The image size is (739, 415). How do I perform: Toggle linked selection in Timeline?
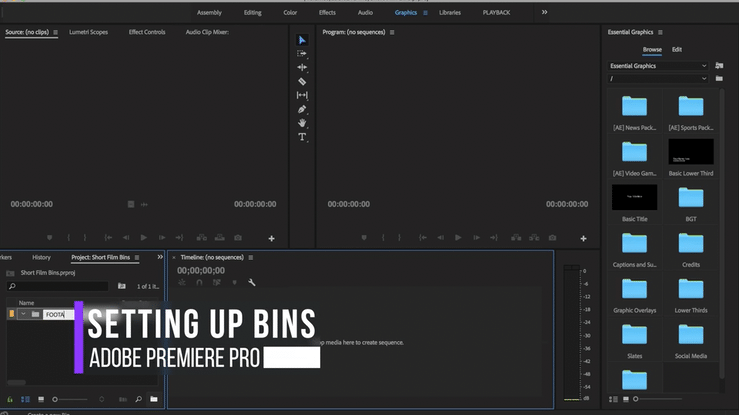click(216, 283)
